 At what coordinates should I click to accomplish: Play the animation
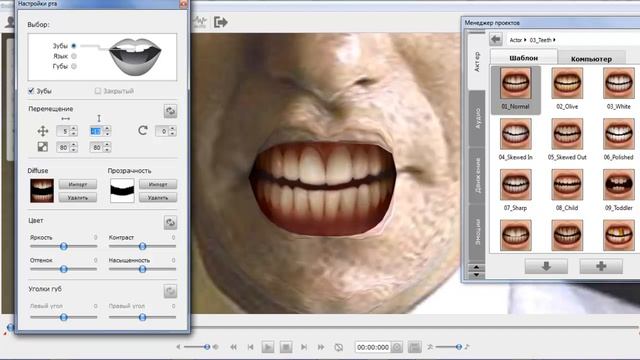[x=268, y=347]
